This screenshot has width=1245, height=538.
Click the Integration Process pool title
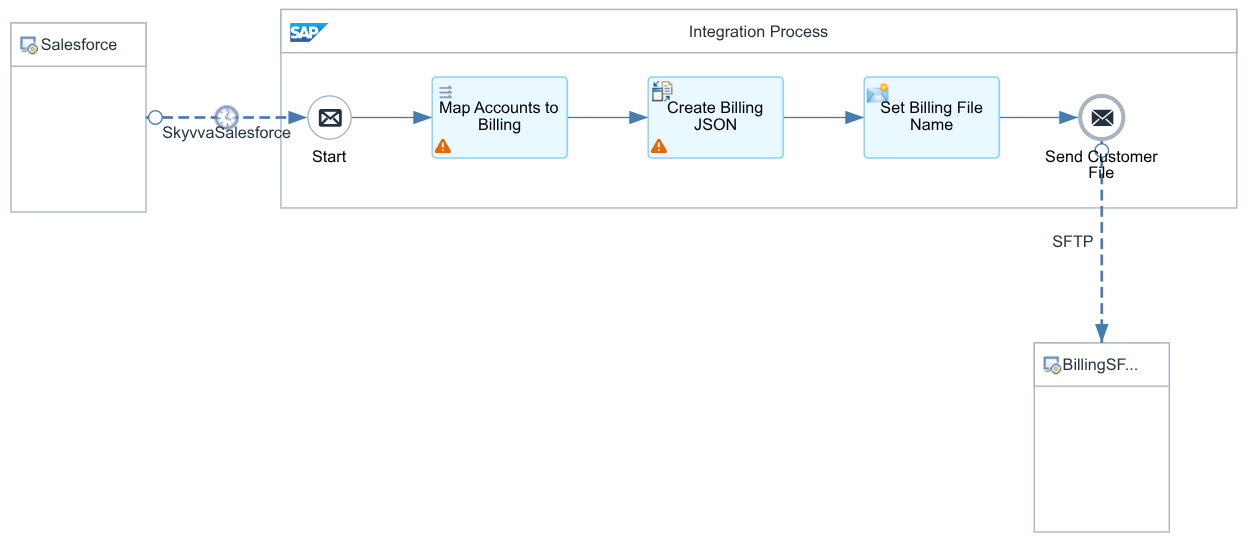758,32
